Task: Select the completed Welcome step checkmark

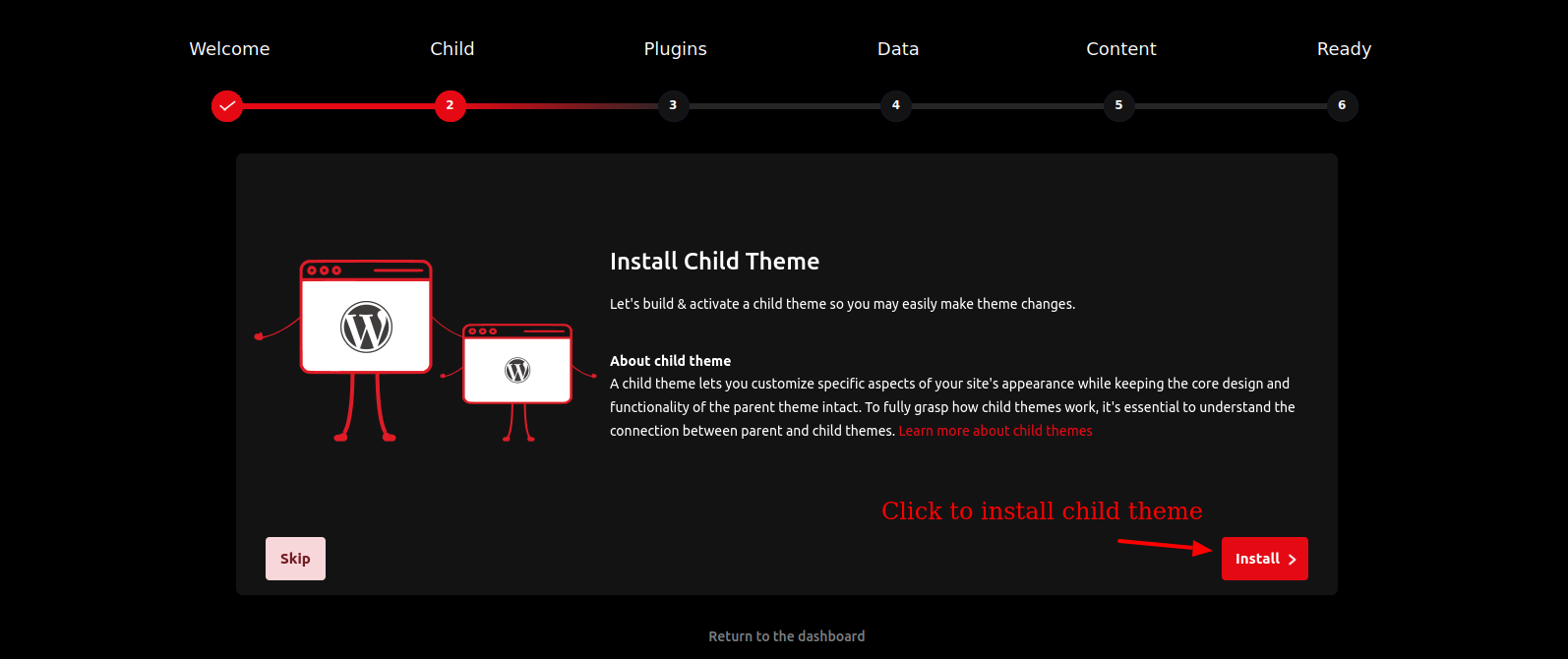Action: click(x=227, y=105)
